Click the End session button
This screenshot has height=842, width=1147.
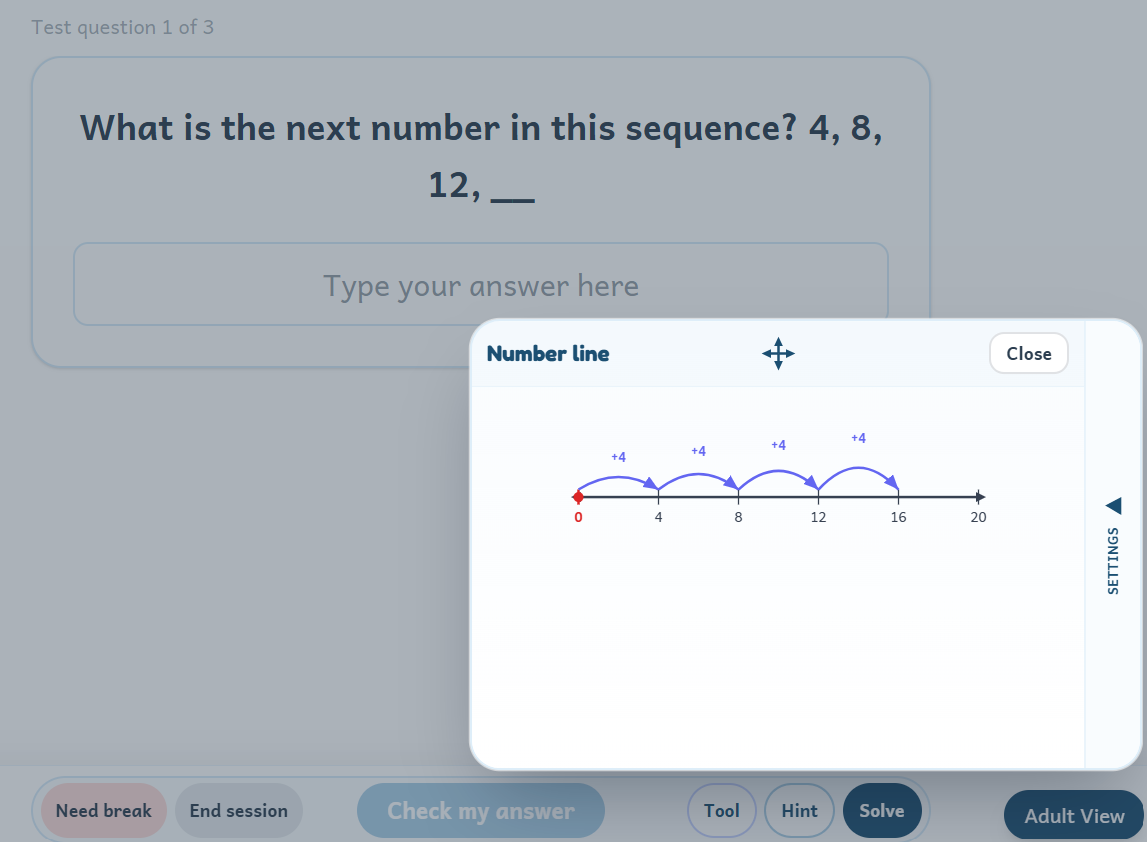coord(238,811)
